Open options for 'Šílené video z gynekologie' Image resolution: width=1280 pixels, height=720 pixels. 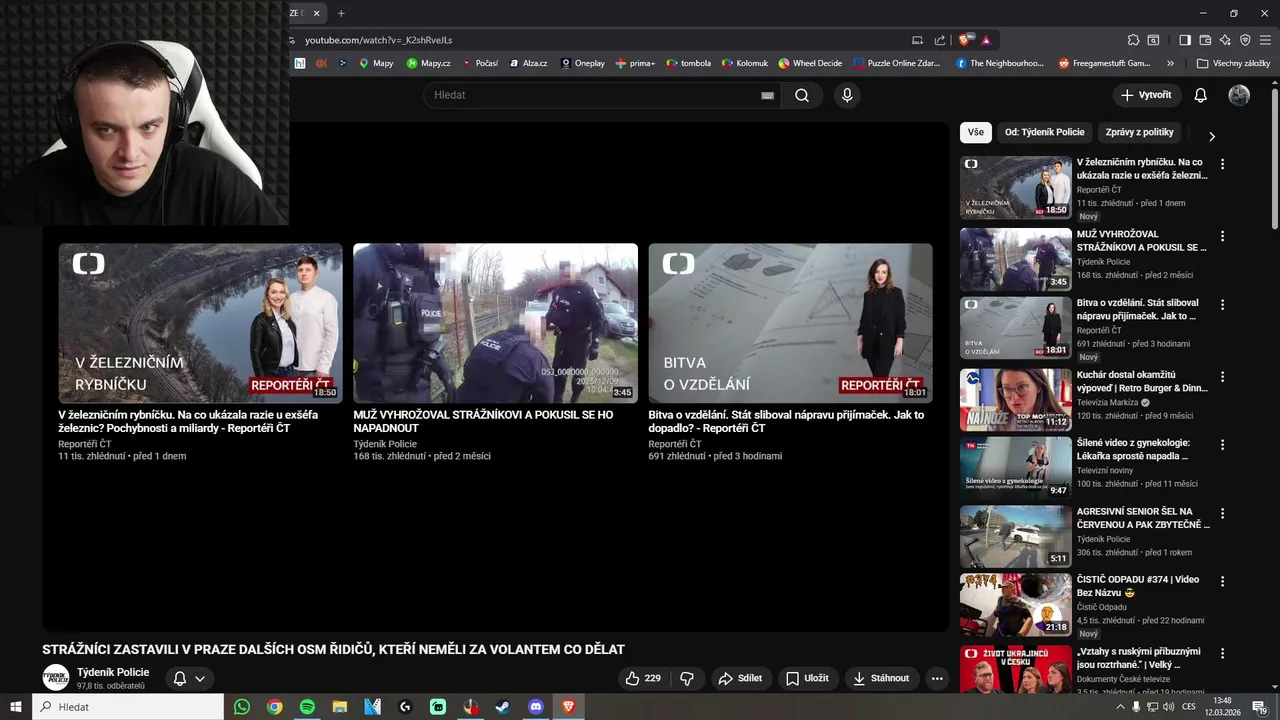point(1222,444)
